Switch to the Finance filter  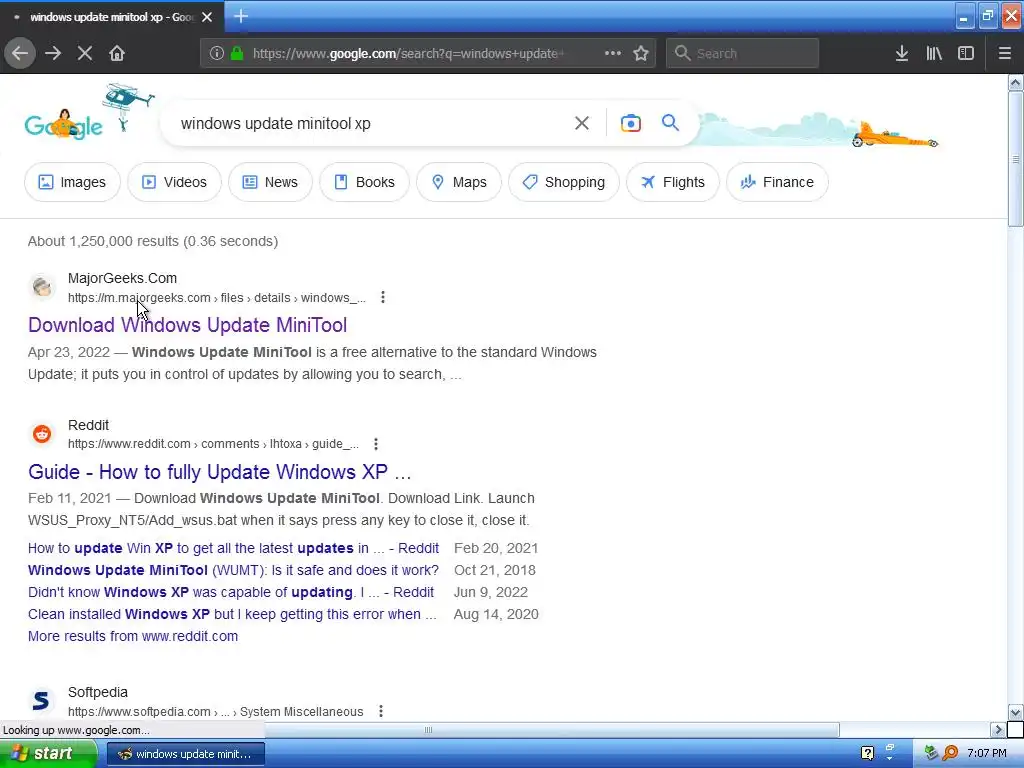tap(777, 182)
